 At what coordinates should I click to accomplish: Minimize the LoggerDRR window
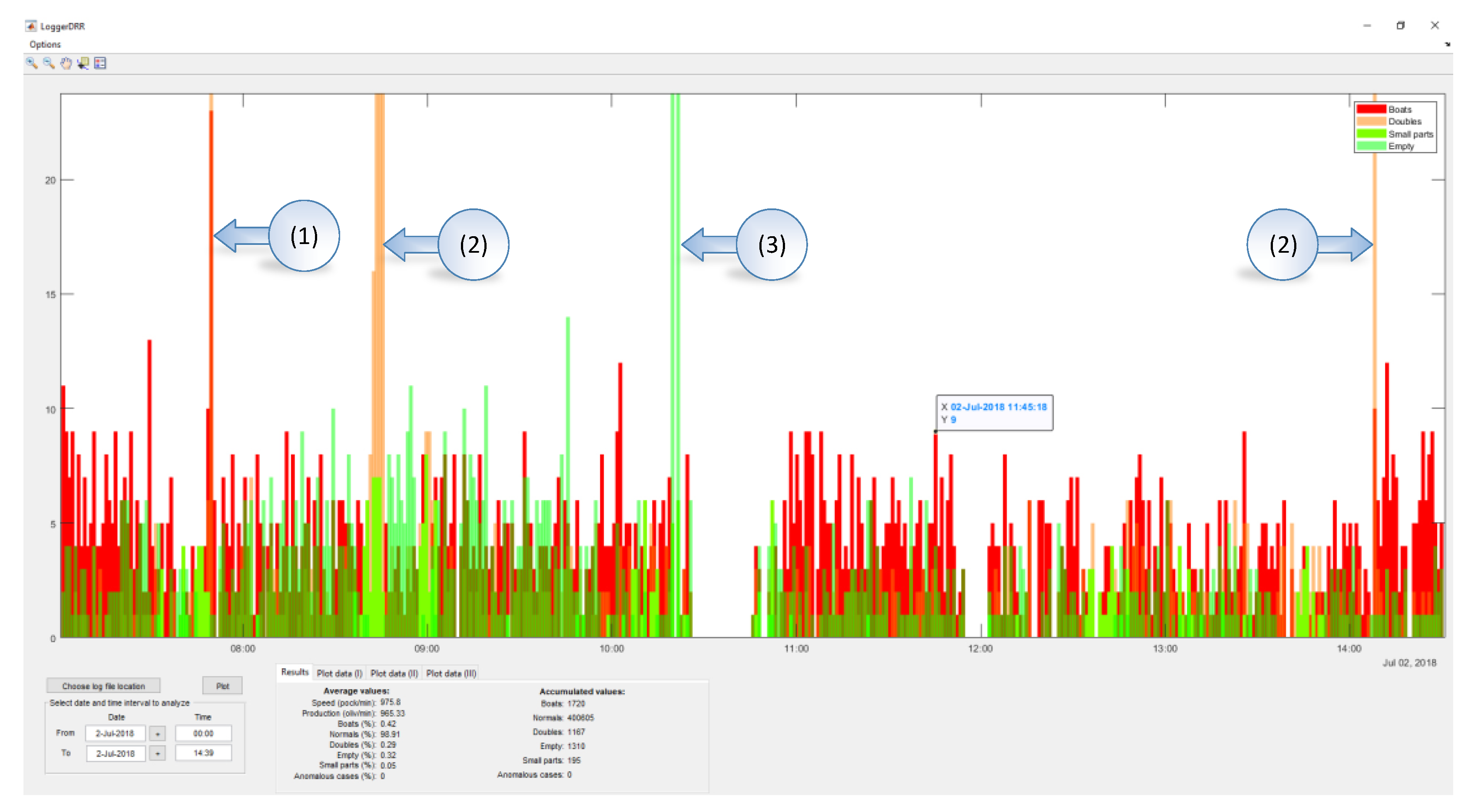pos(1367,26)
